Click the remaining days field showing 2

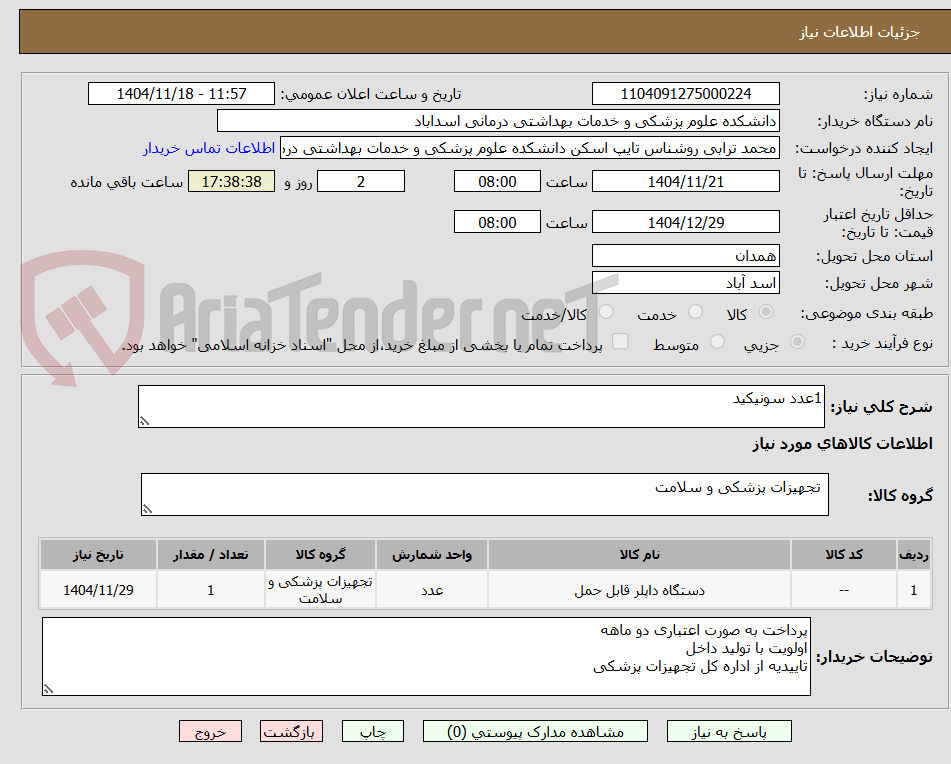click(x=361, y=181)
